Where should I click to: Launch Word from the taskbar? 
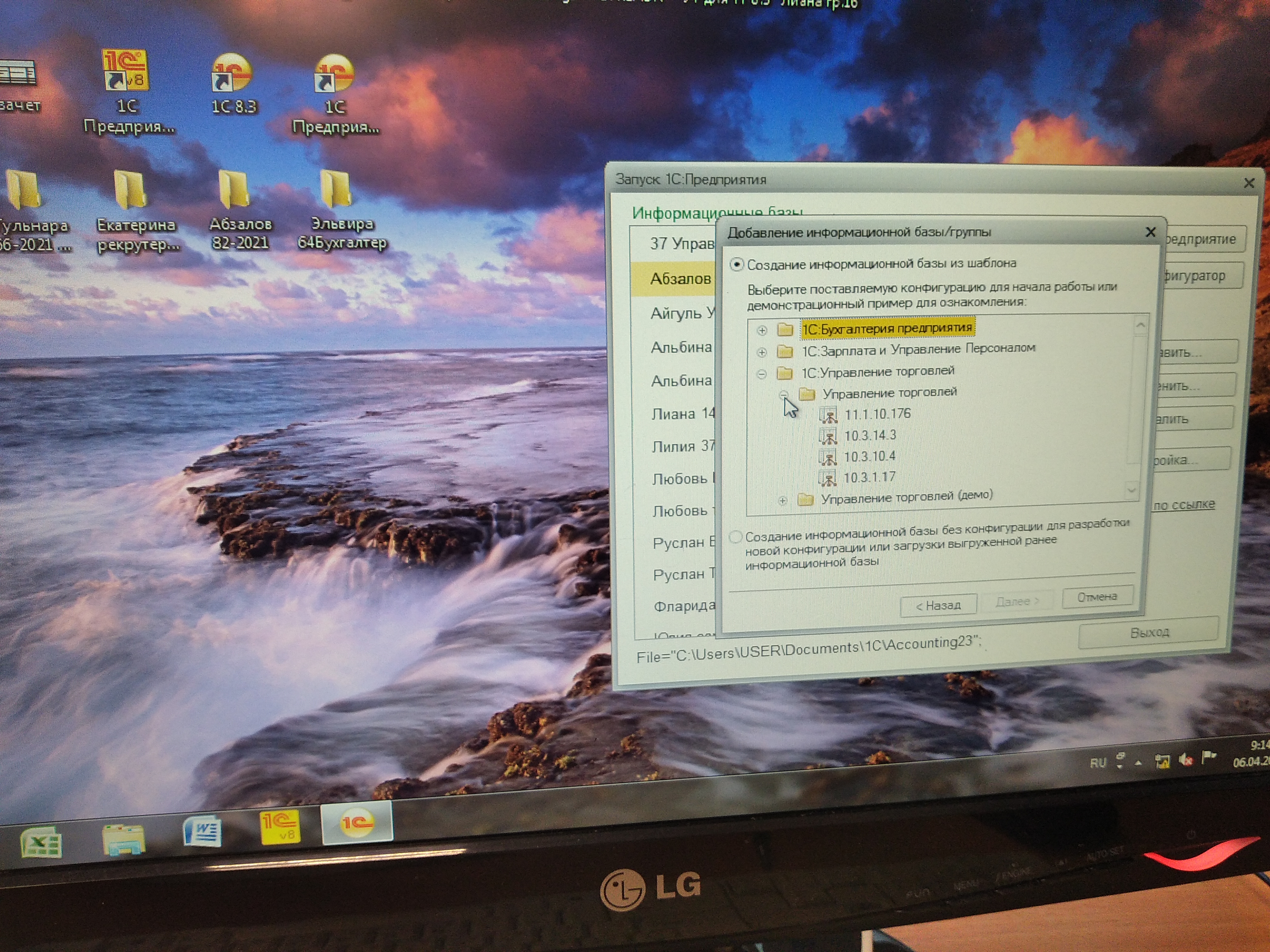203,831
